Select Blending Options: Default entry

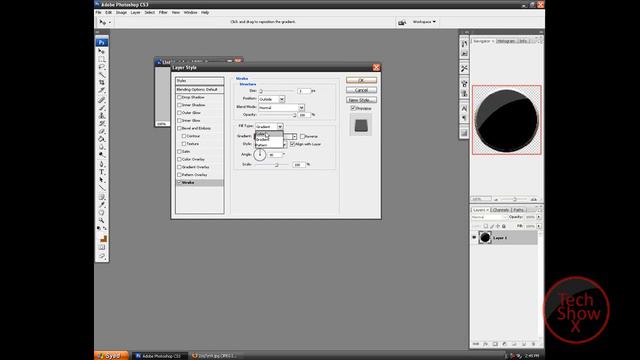tap(200, 89)
